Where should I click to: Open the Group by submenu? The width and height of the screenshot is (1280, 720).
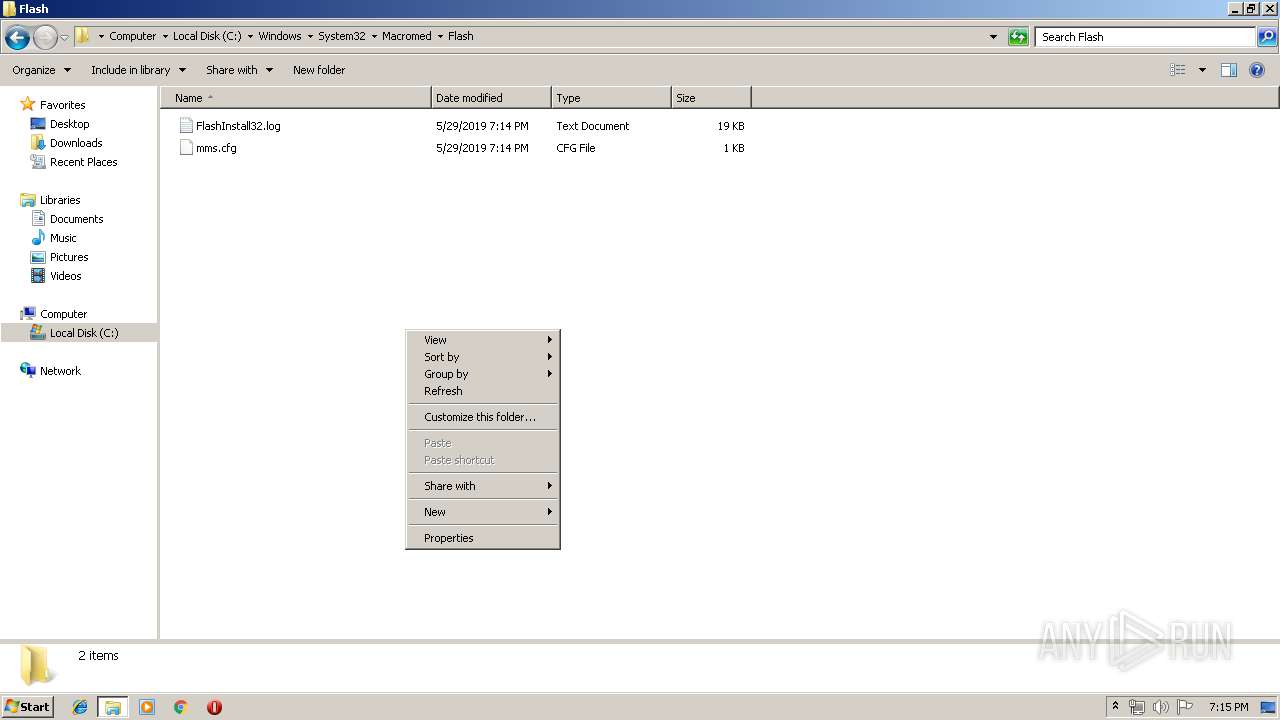click(483, 374)
